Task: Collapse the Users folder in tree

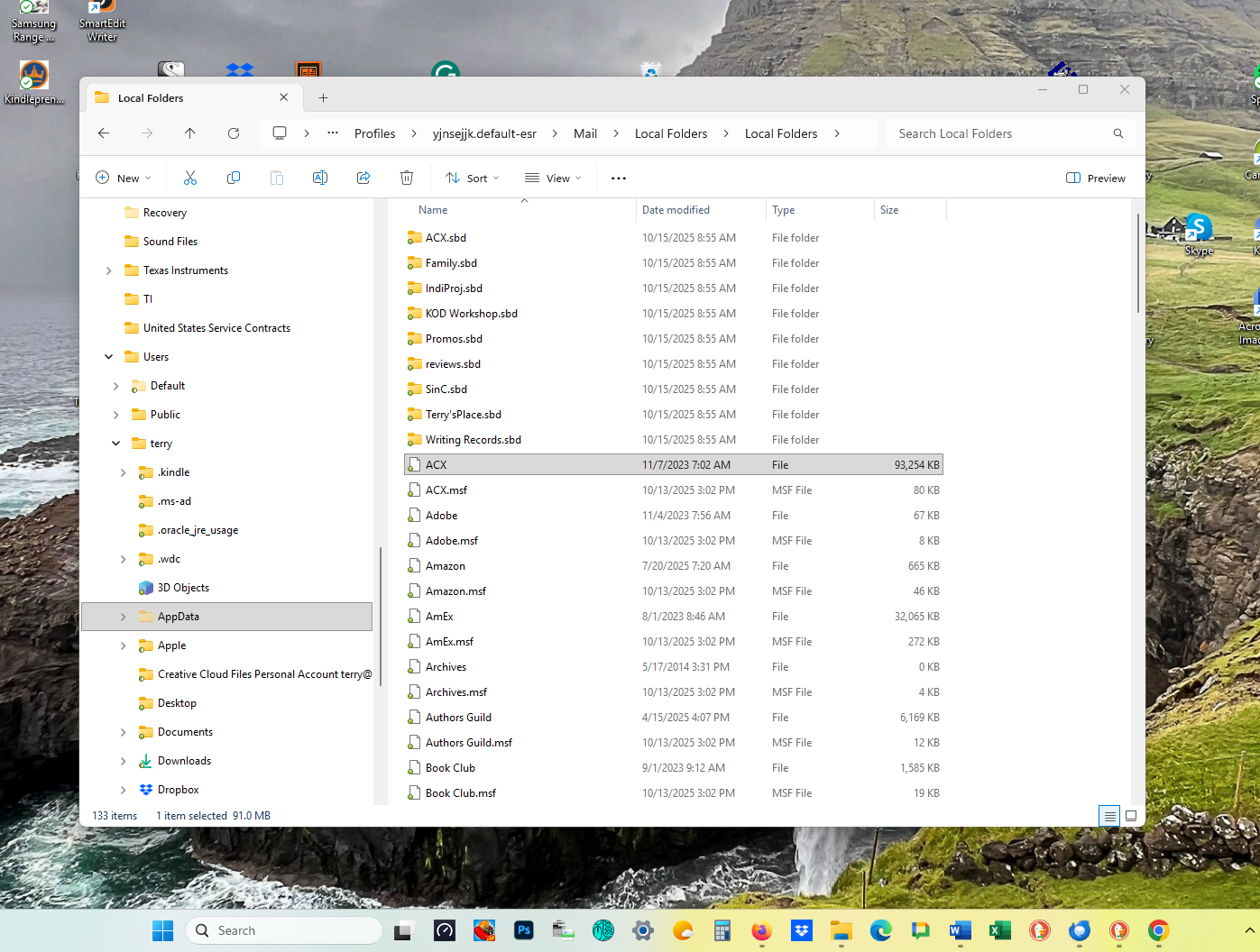Action: pyautogui.click(x=109, y=357)
